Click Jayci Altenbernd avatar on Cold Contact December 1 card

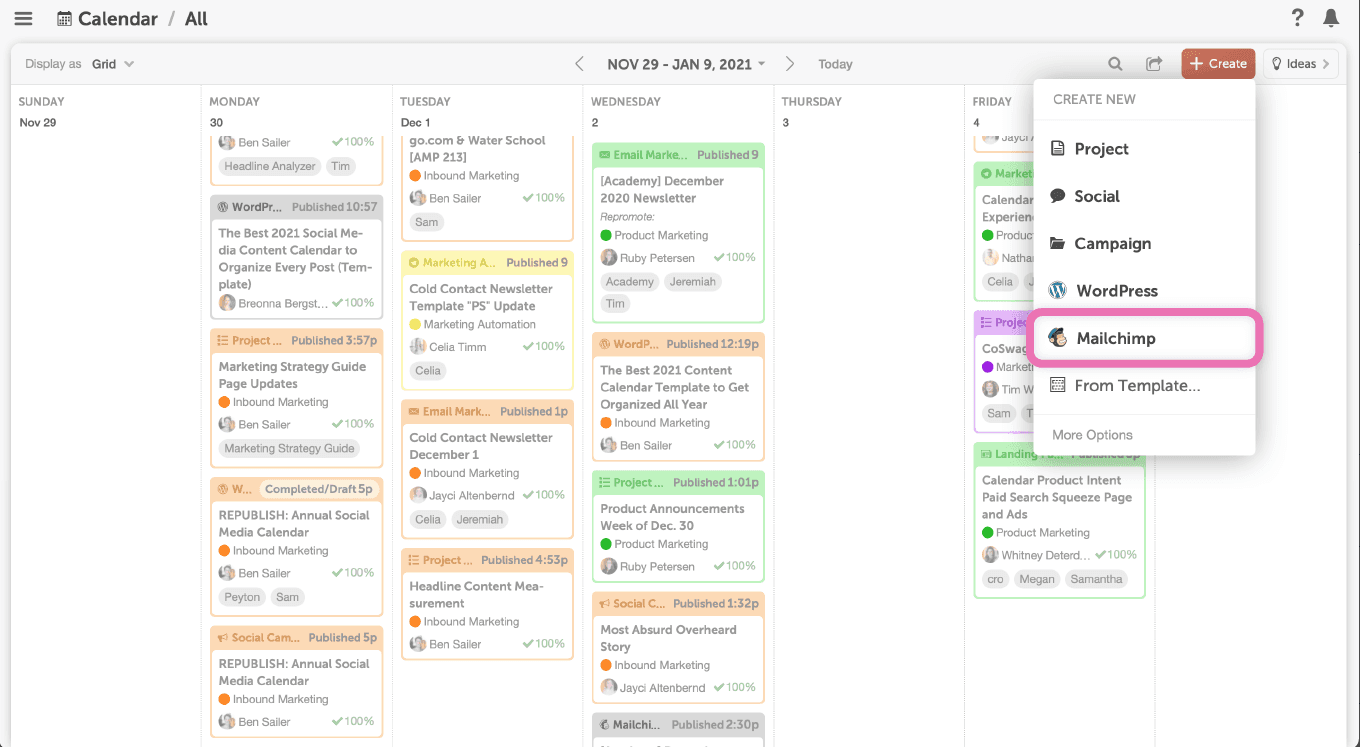coord(417,495)
